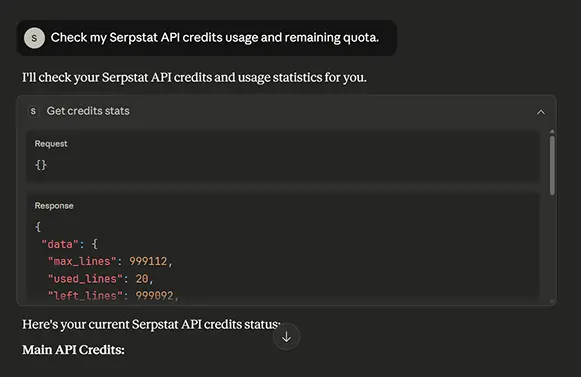Click the "left_lines" key

[85, 295]
